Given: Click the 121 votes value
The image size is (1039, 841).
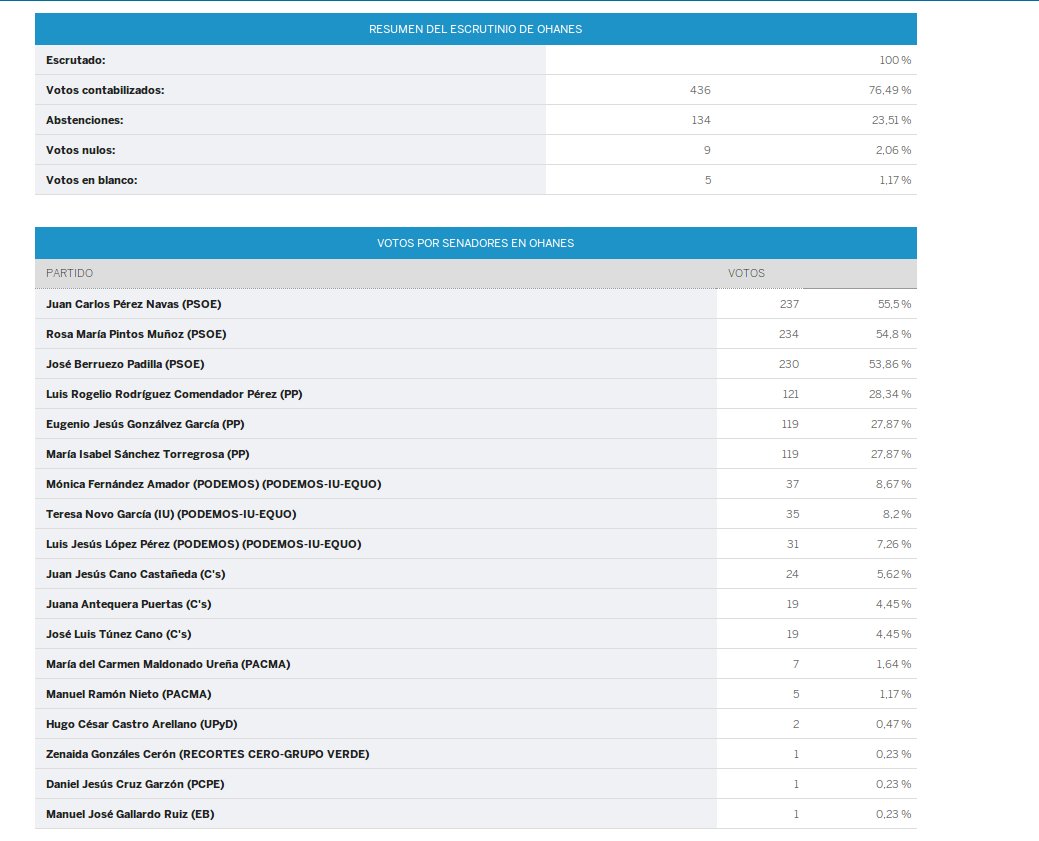Looking at the screenshot, I should (x=791, y=394).
